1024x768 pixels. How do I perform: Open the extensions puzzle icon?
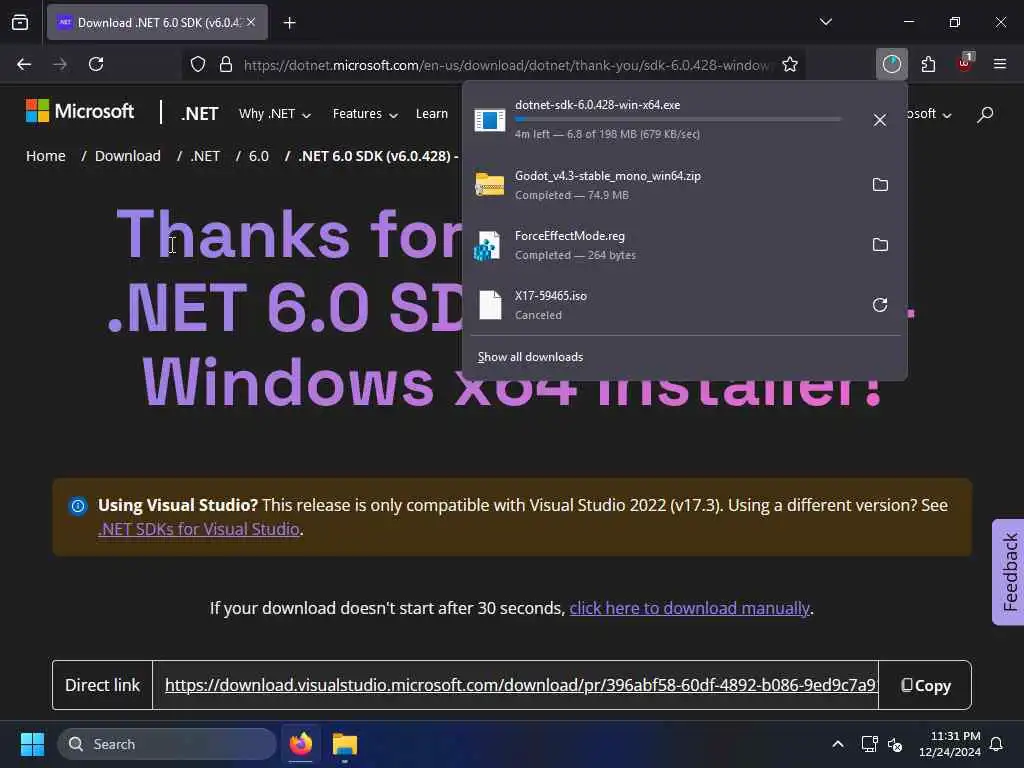(x=928, y=64)
